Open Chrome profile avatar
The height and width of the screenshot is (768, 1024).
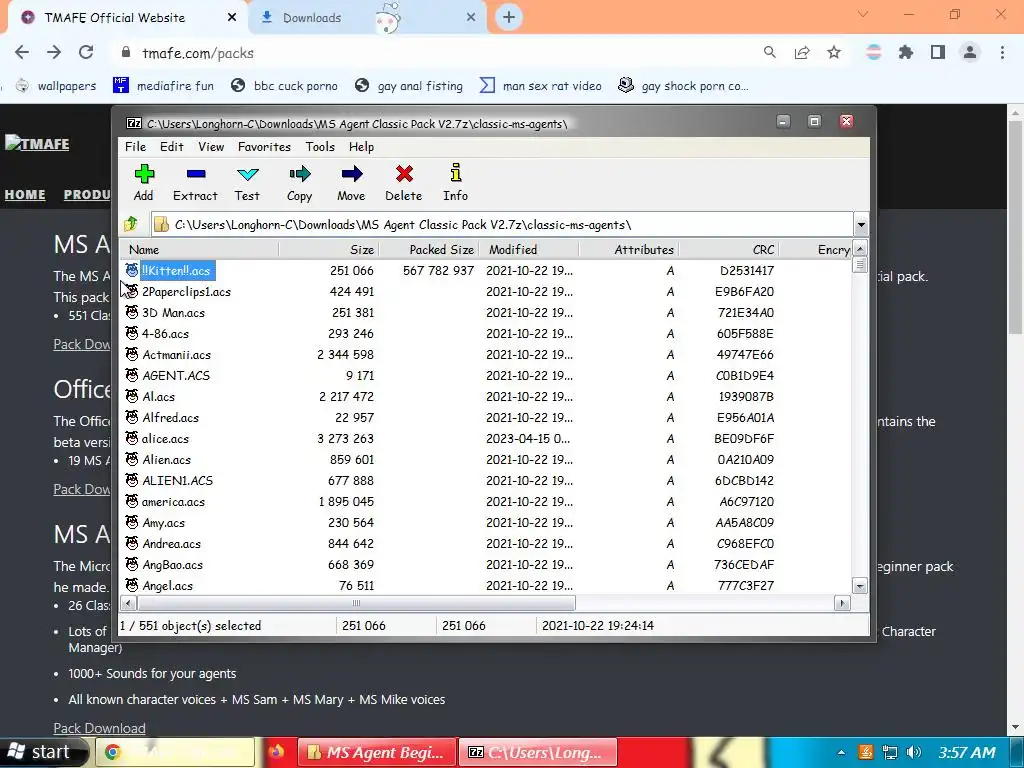point(970,52)
